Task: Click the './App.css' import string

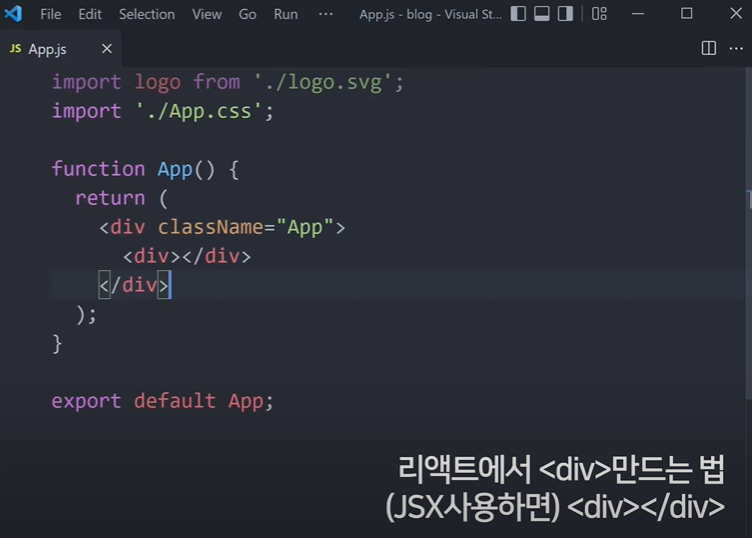Action: (x=199, y=111)
